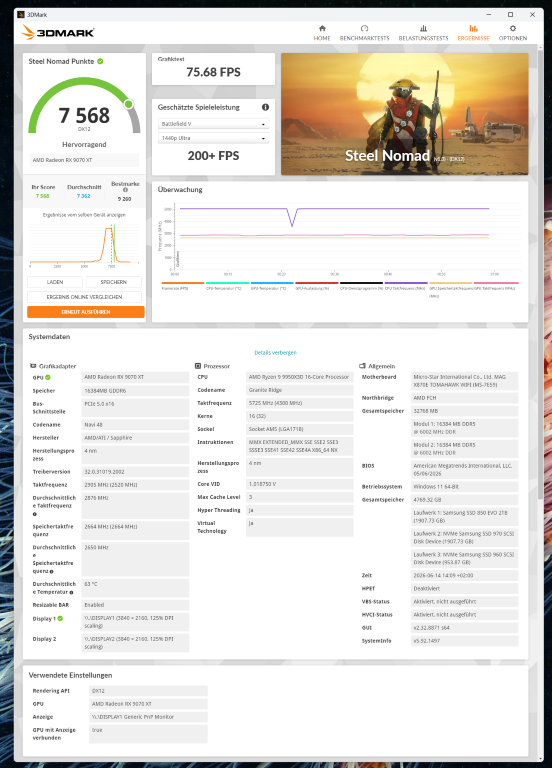Click Treiberversion value 32.0.31019.2002

point(135,472)
